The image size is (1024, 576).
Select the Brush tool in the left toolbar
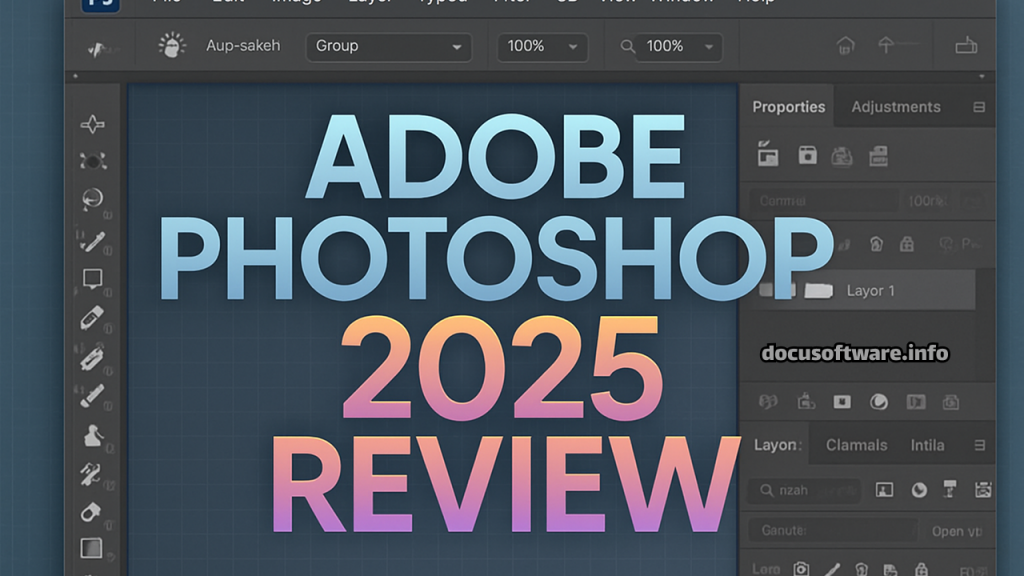coord(92,240)
